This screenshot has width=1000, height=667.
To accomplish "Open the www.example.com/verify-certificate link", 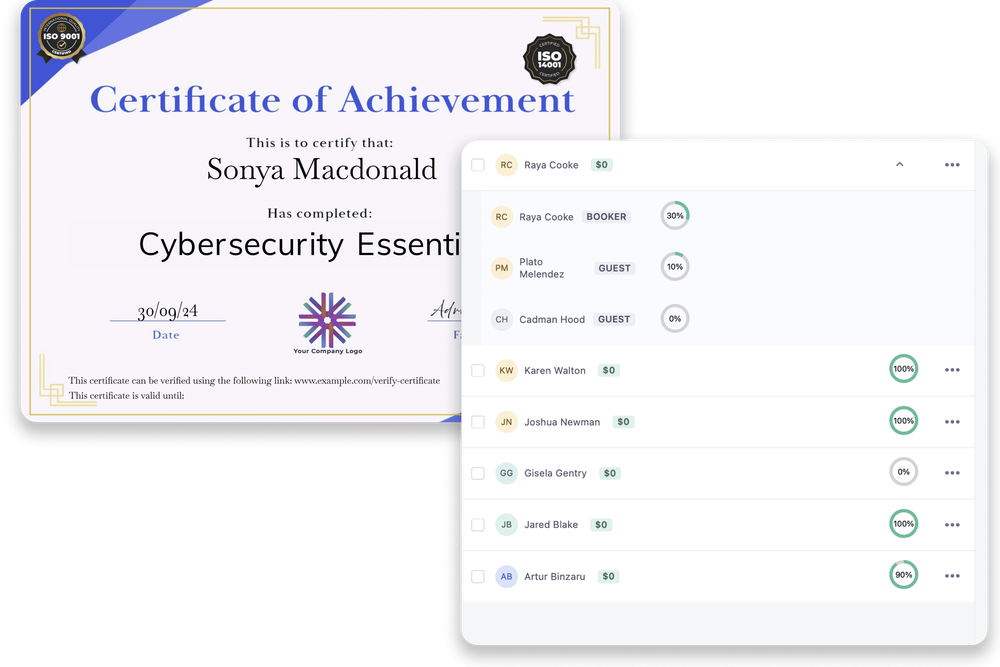I will 366,381.
